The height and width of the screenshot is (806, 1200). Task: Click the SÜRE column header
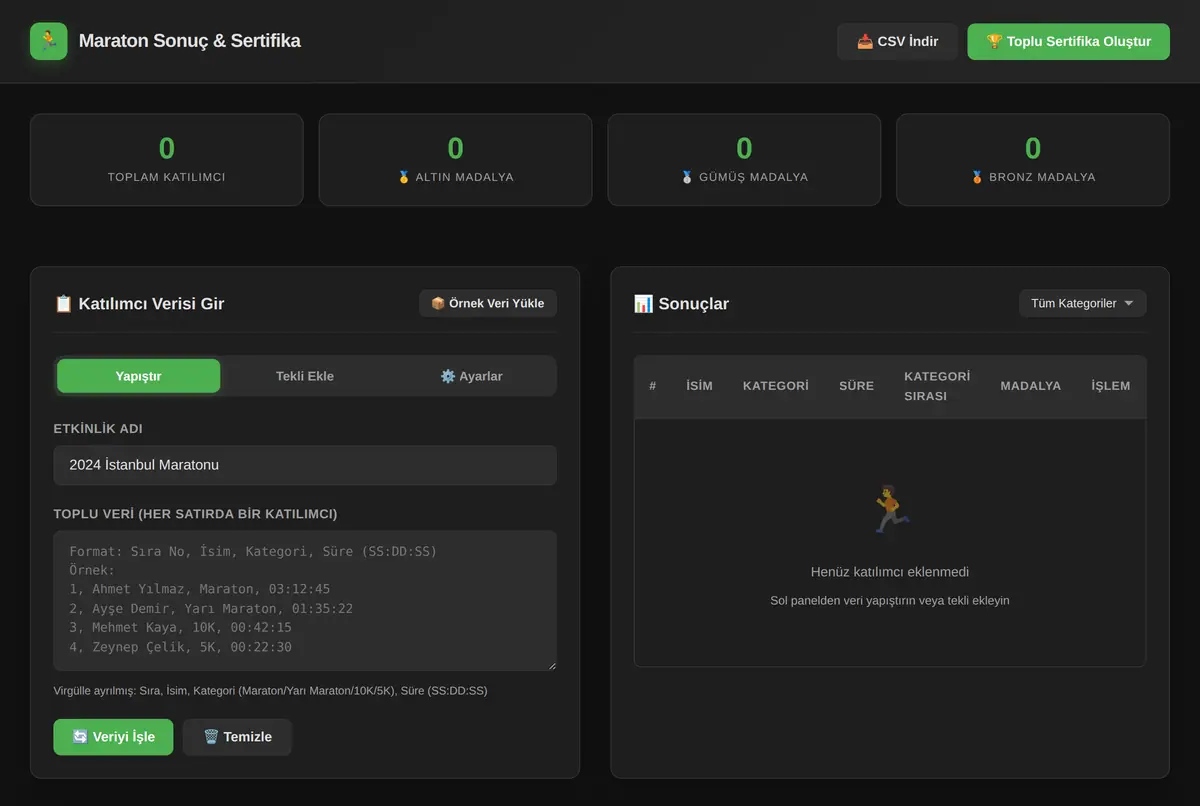click(x=857, y=386)
